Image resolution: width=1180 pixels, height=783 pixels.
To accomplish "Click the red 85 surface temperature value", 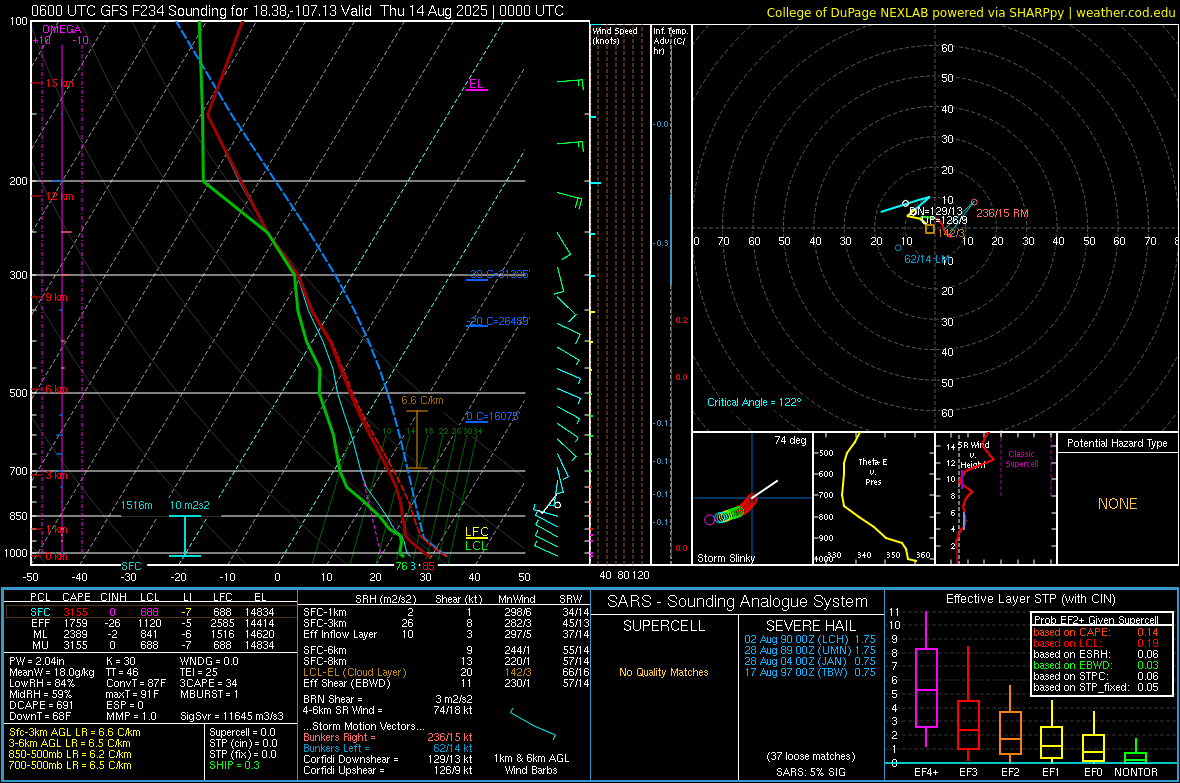I will (427, 566).
